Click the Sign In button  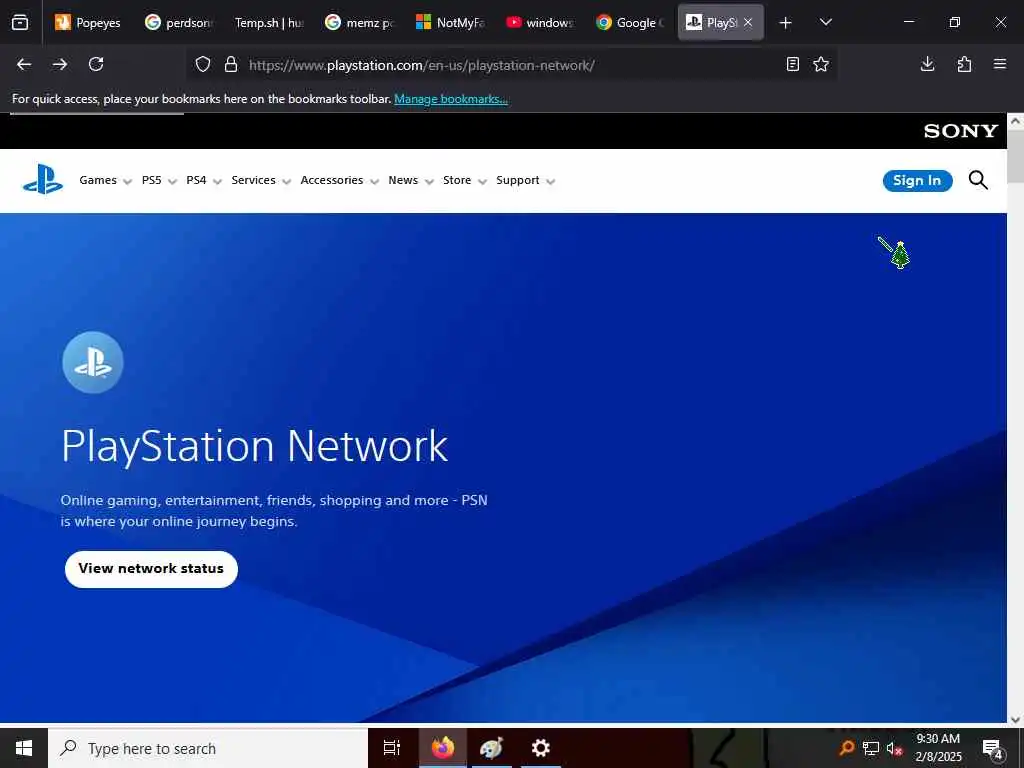tap(917, 181)
